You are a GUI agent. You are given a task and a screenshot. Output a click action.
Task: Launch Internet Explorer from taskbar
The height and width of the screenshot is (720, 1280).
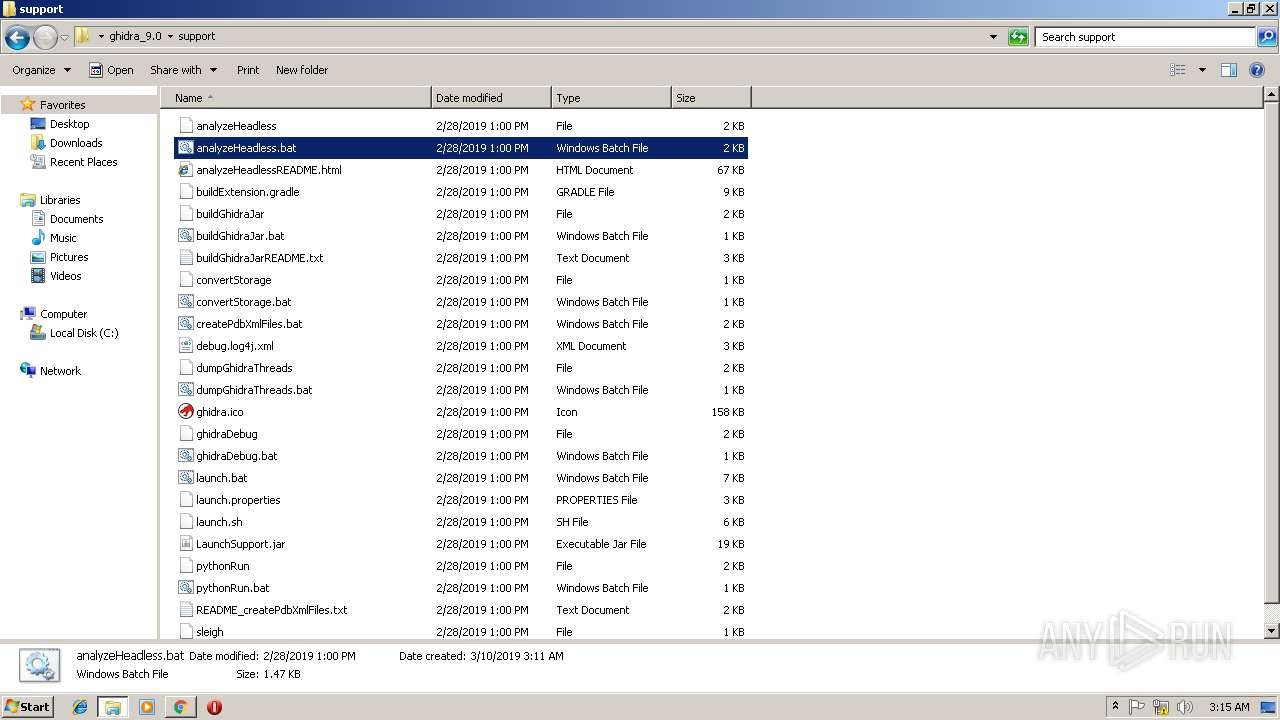[x=80, y=707]
